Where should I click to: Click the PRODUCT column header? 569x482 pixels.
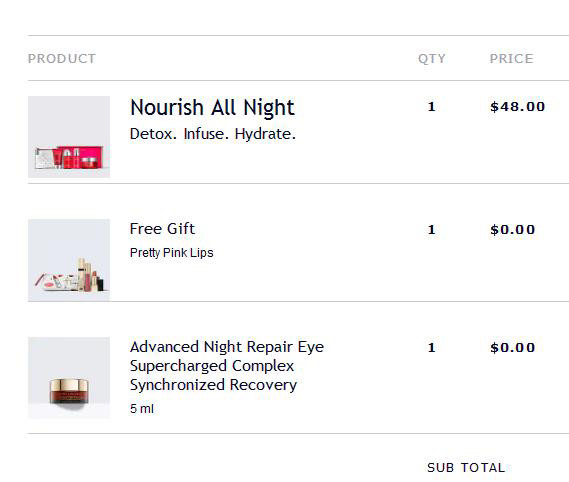click(62, 58)
